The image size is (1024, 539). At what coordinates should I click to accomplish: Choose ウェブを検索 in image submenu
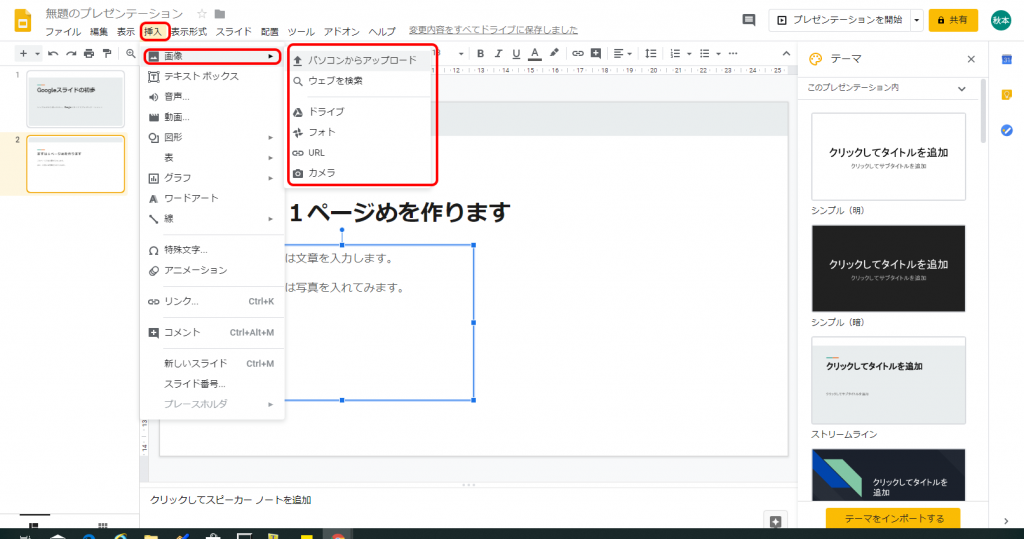point(362,81)
